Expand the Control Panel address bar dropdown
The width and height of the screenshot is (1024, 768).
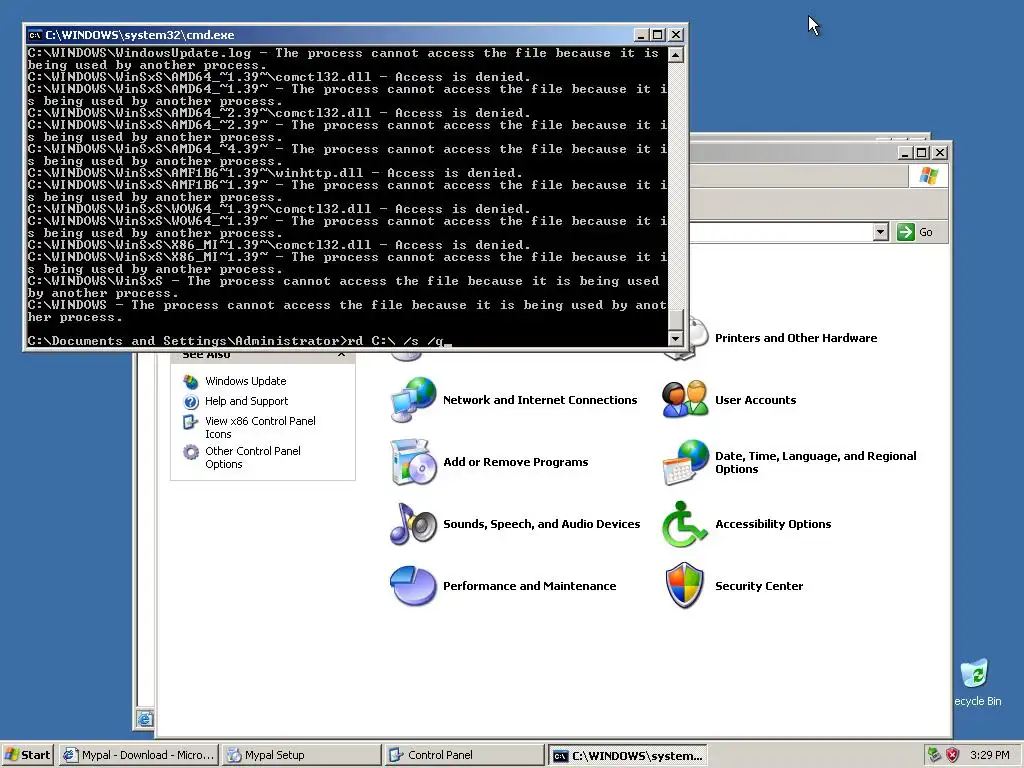click(880, 232)
